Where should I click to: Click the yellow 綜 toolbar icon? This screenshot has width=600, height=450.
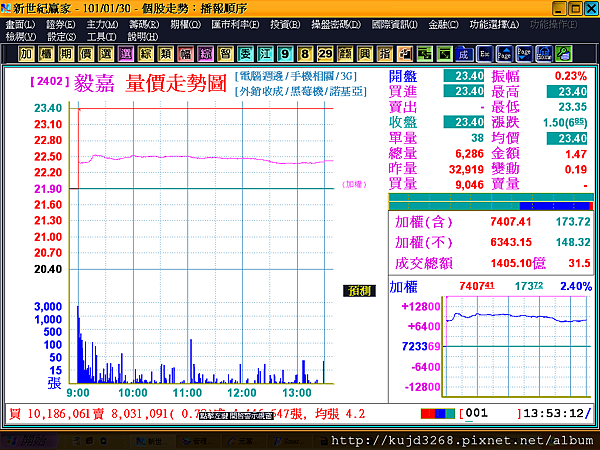pyautogui.click(x=145, y=54)
